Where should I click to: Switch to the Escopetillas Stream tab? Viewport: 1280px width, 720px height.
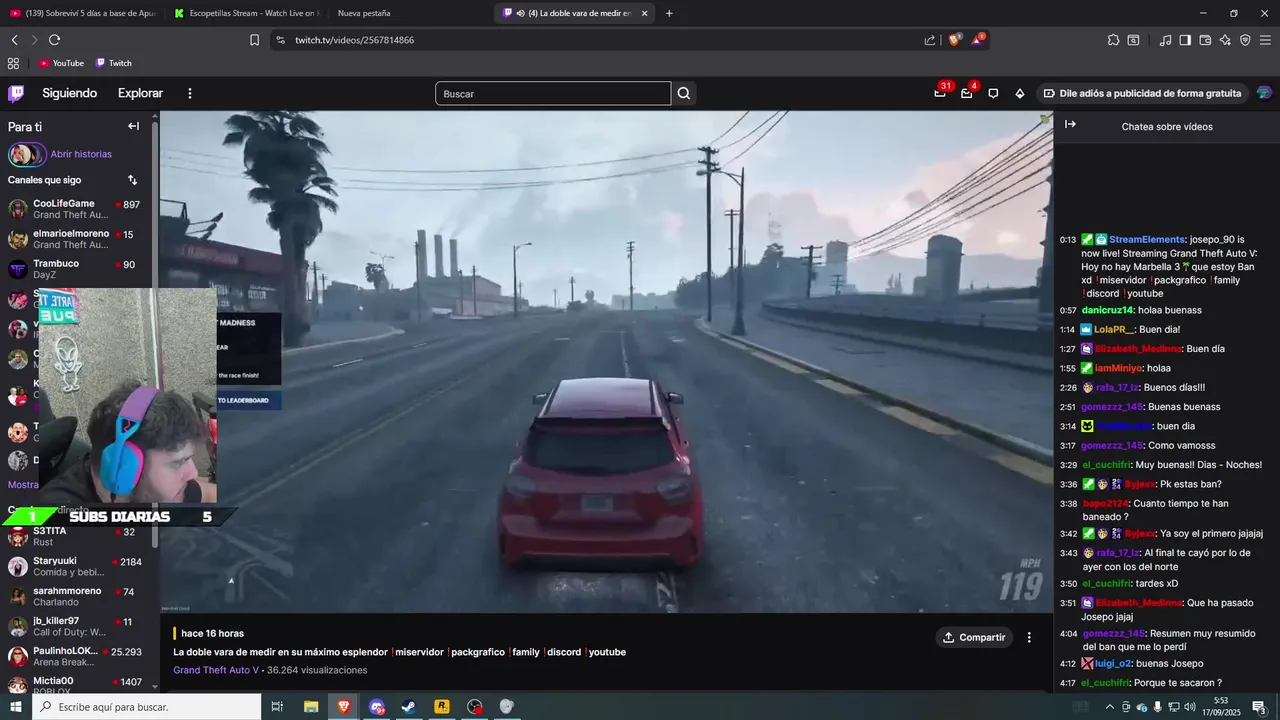tap(245, 13)
